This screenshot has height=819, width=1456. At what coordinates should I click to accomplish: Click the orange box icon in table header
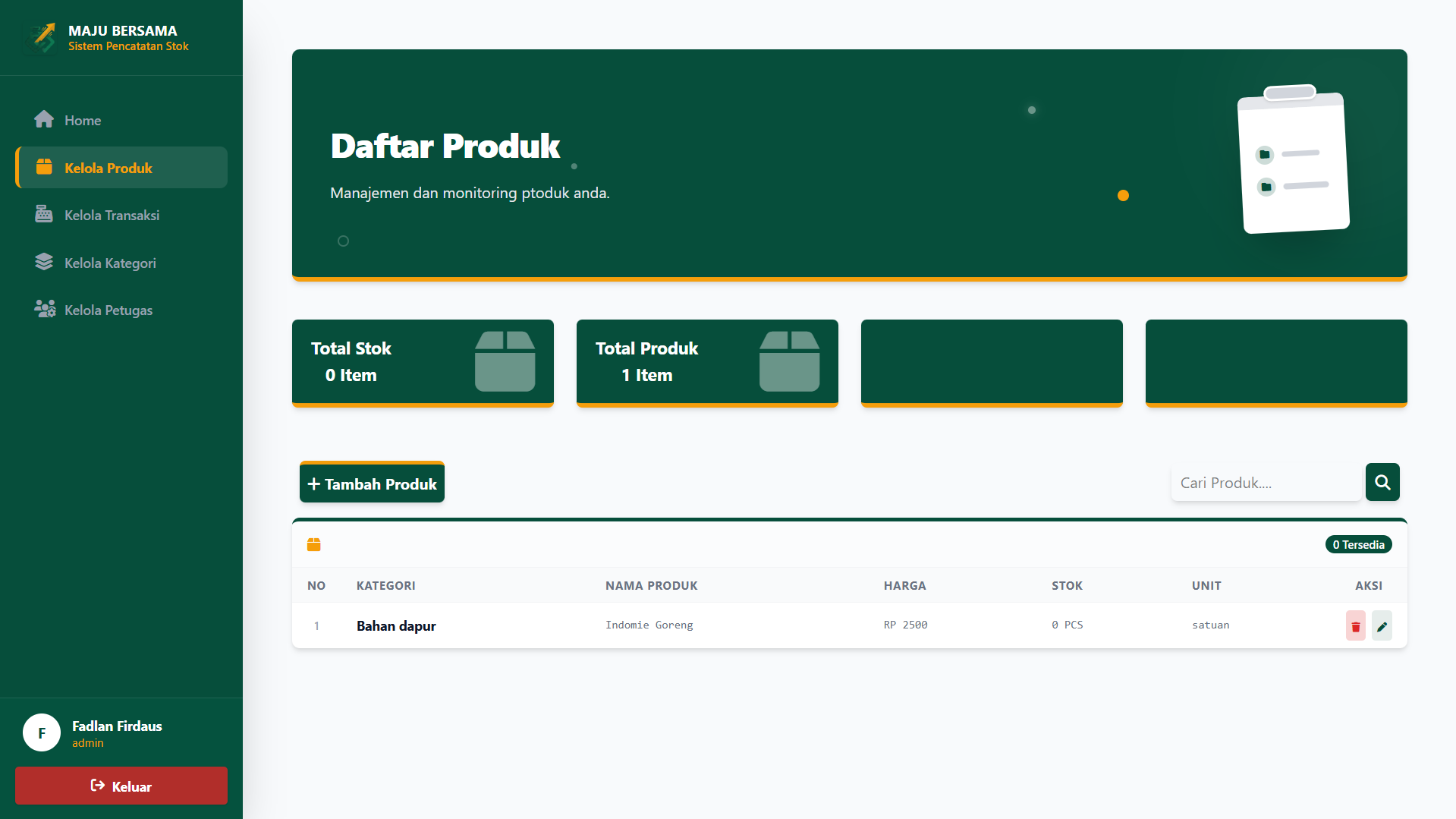tap(314, 544)
